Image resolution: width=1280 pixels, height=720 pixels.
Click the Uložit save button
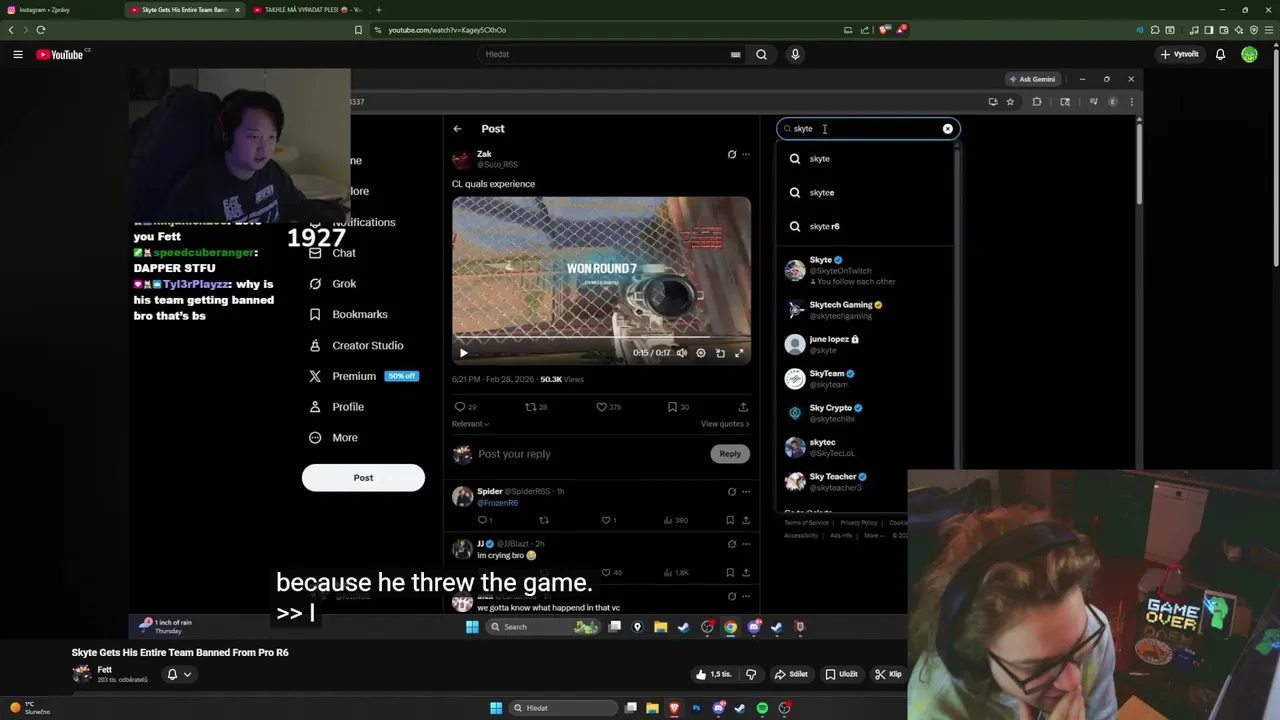[x=841, y=674]
